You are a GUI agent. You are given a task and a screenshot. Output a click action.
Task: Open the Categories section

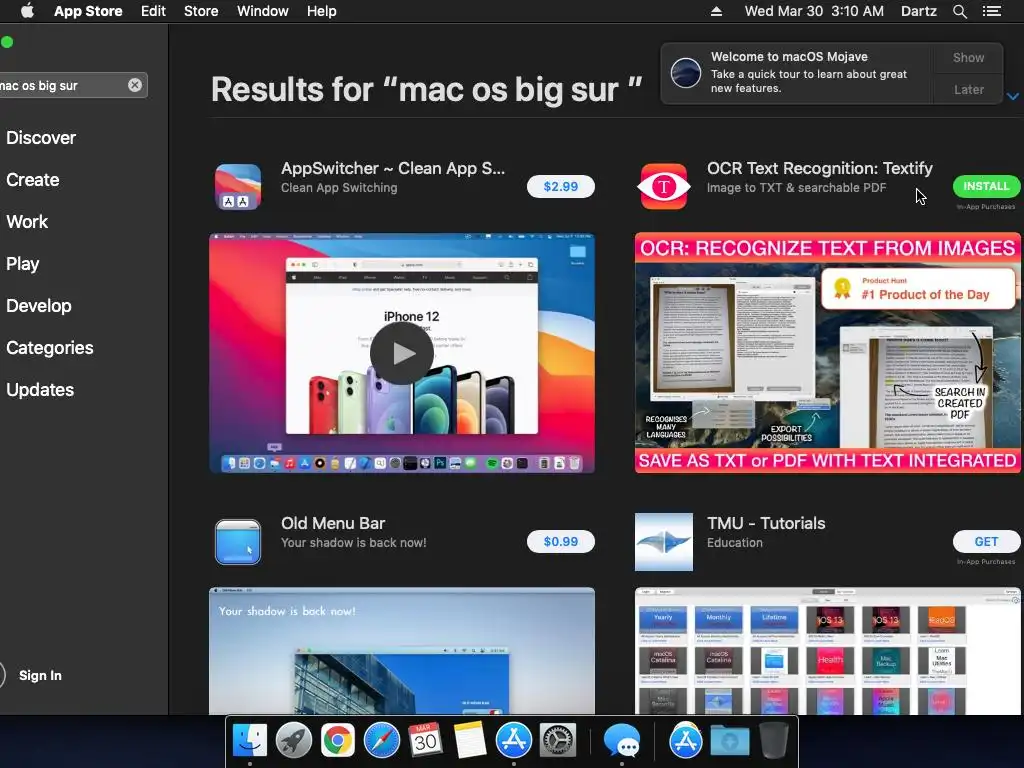click(50, 347)
